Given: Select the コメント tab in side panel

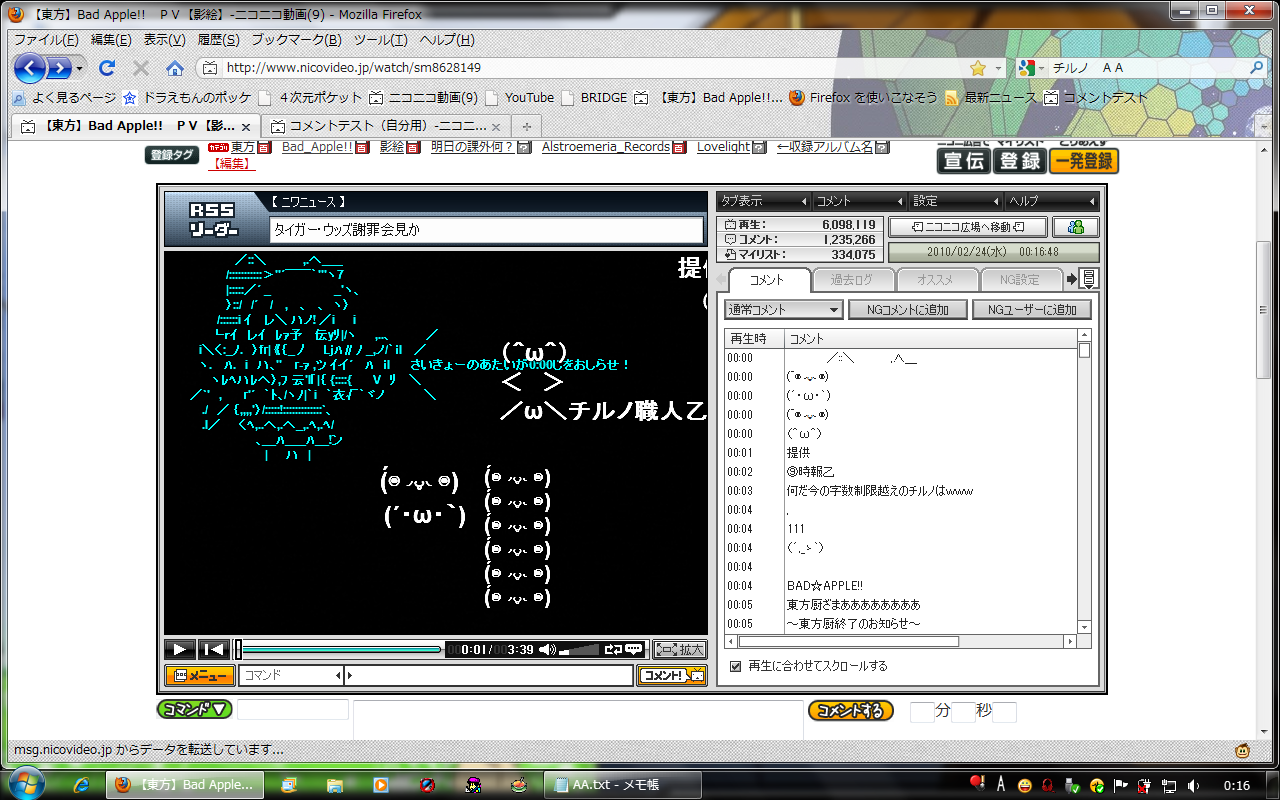Looking at the screenshot, I should (768, 280).
